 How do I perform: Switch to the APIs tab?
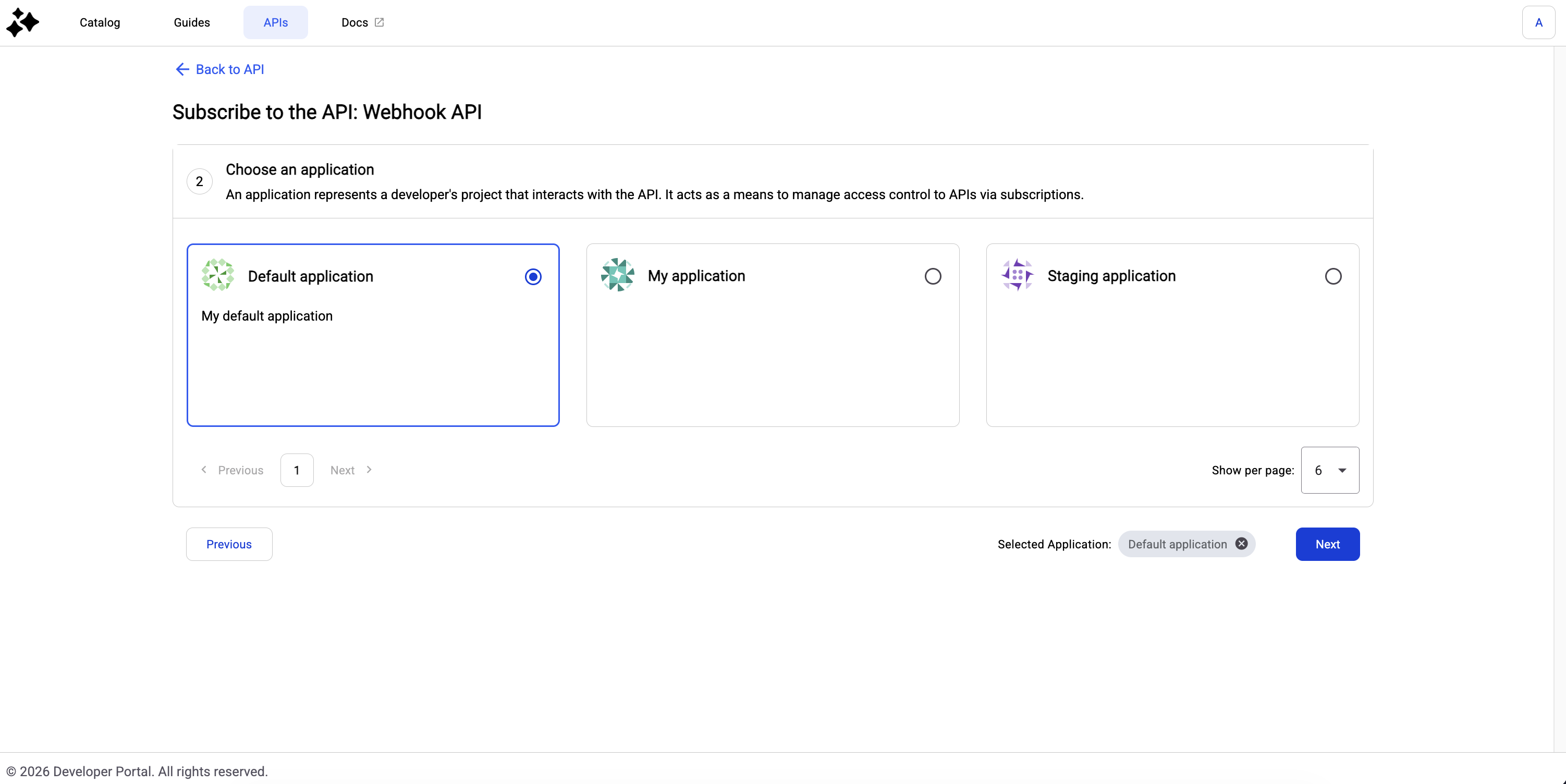click(275, 22)
